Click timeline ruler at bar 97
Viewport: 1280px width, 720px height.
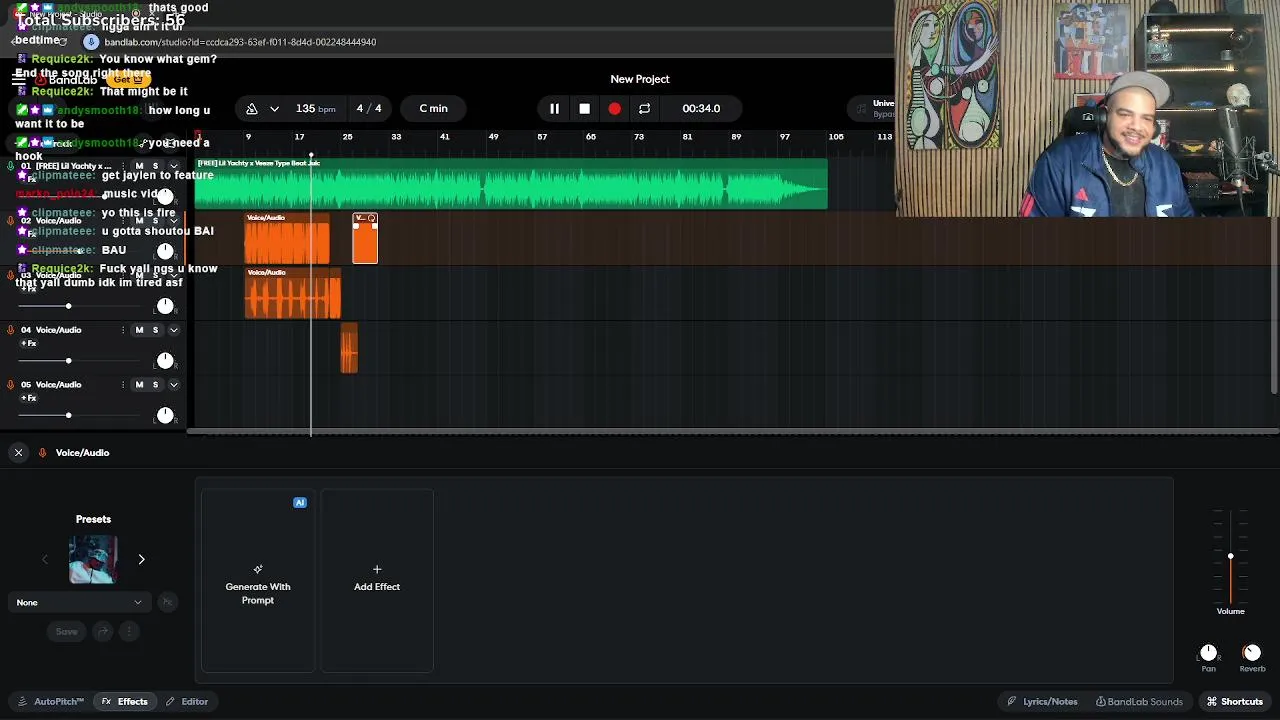pyautogui.click(x=785, y=137)
